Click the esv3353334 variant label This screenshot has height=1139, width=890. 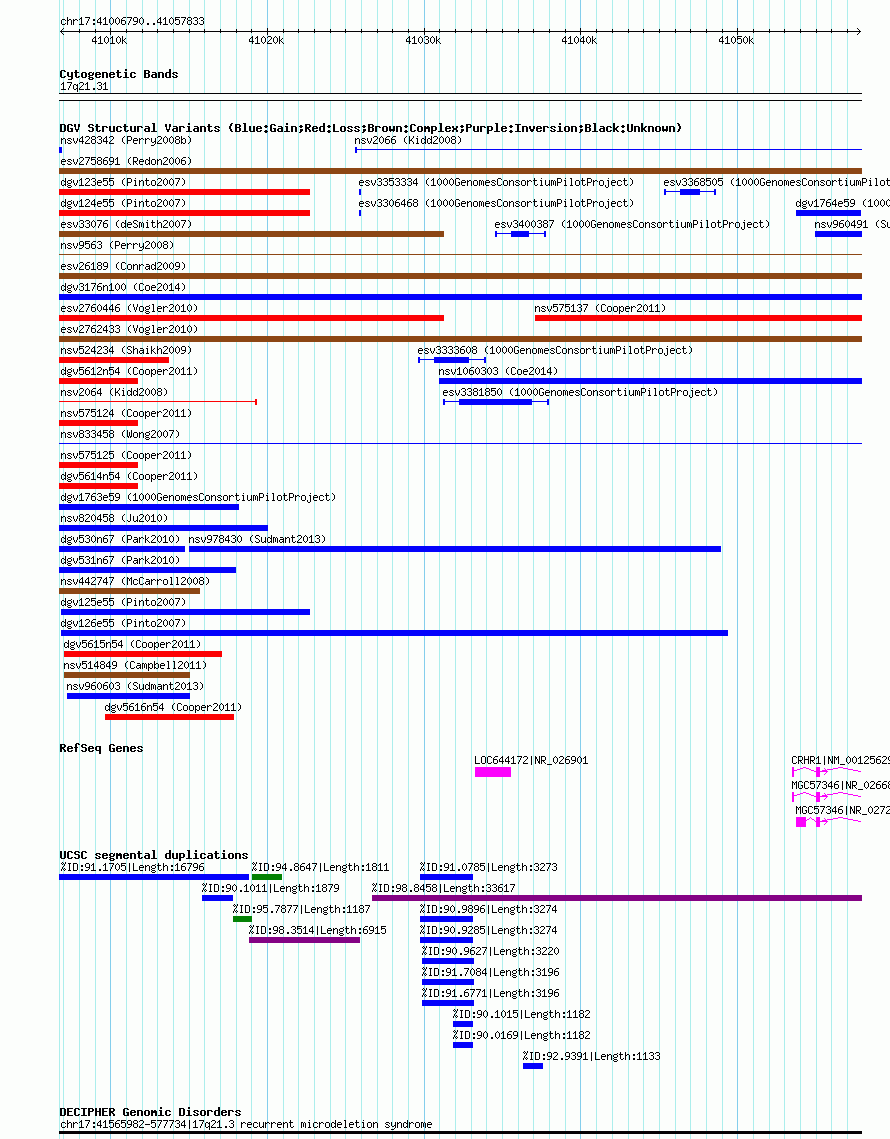click(496, 182)
